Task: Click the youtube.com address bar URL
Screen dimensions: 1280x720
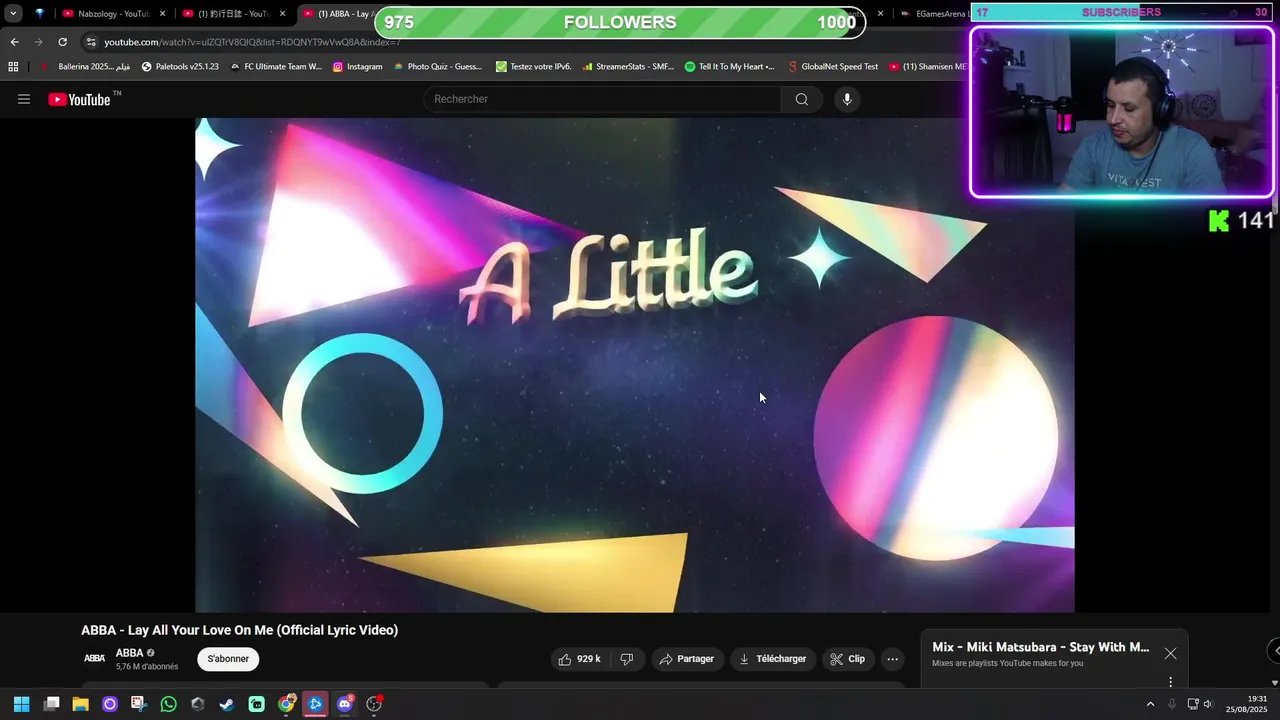Action: [x=252, y=42]
